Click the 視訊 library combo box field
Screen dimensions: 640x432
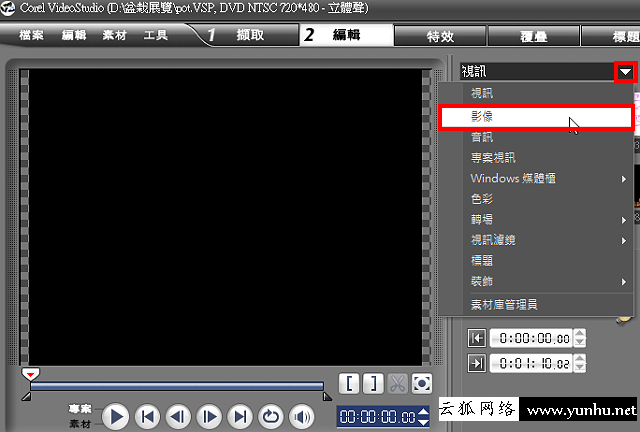[537, 71]
